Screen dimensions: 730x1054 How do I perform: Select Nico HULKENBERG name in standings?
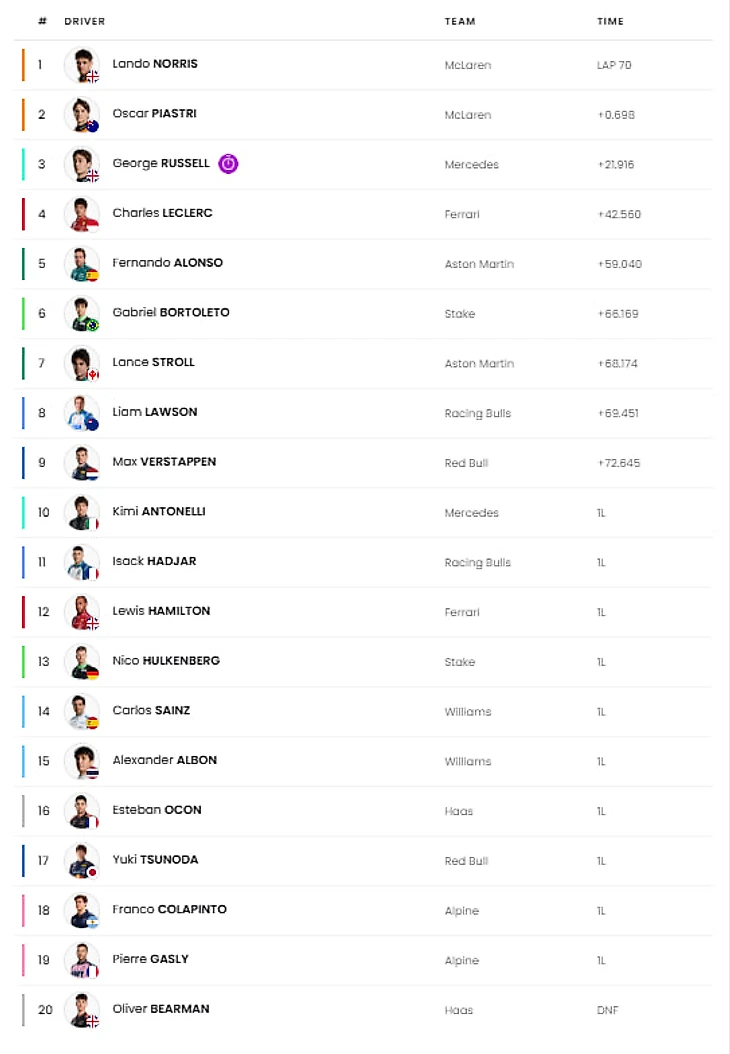coord(166,660)
